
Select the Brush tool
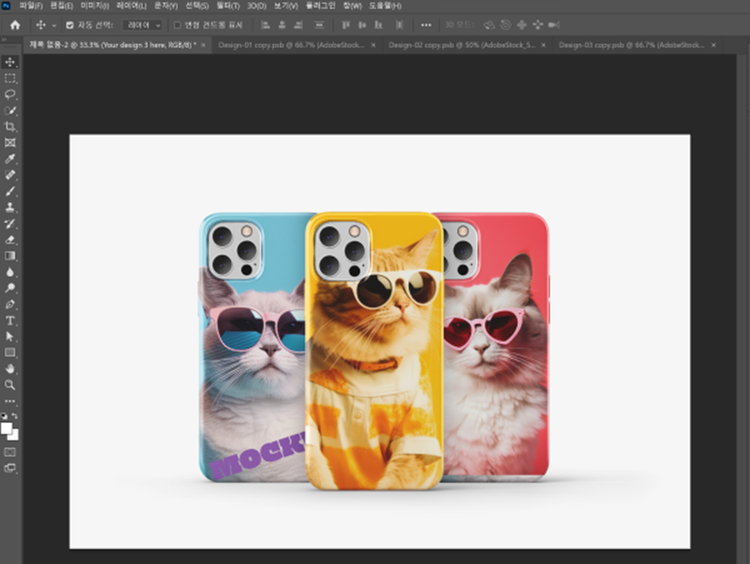coord(10,191)
